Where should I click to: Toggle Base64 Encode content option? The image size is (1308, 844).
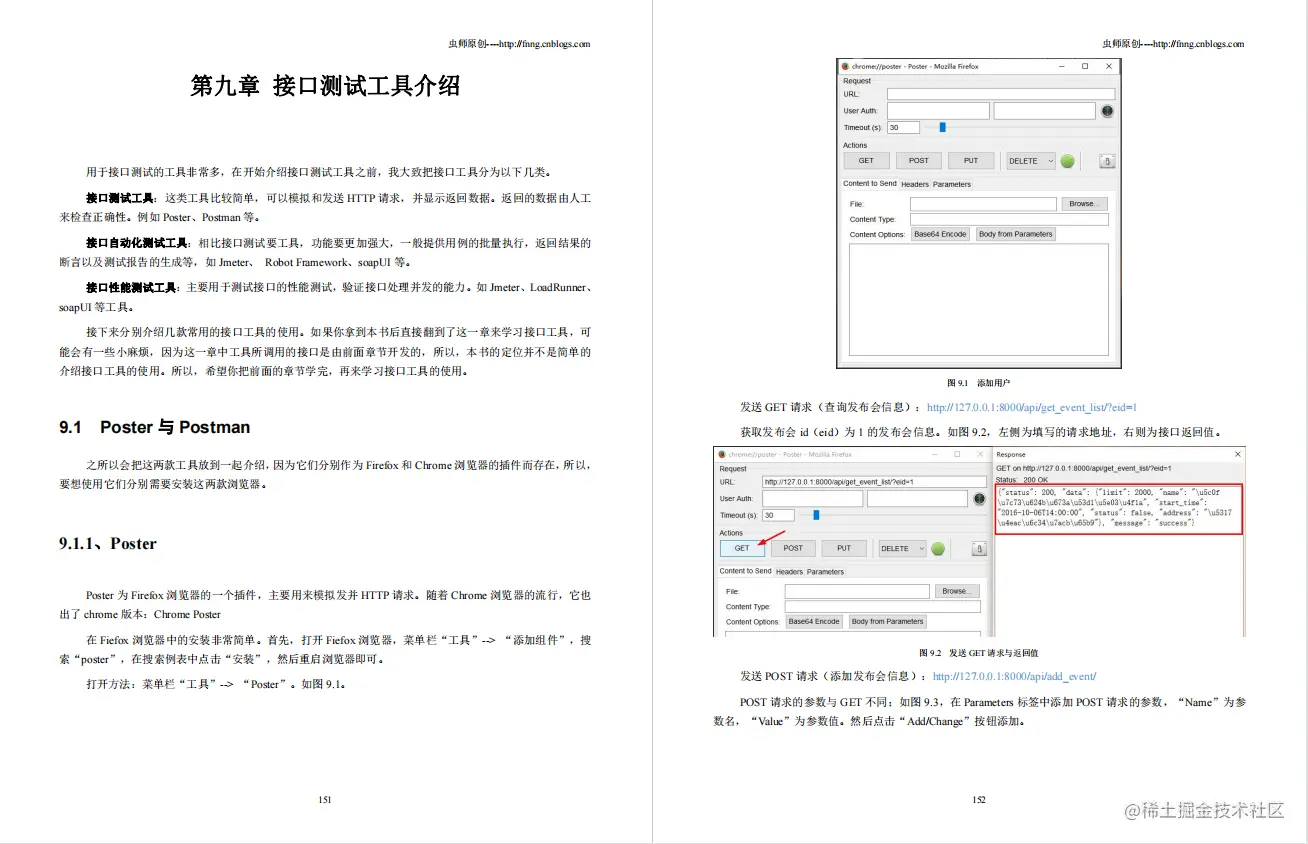(940, 234)
